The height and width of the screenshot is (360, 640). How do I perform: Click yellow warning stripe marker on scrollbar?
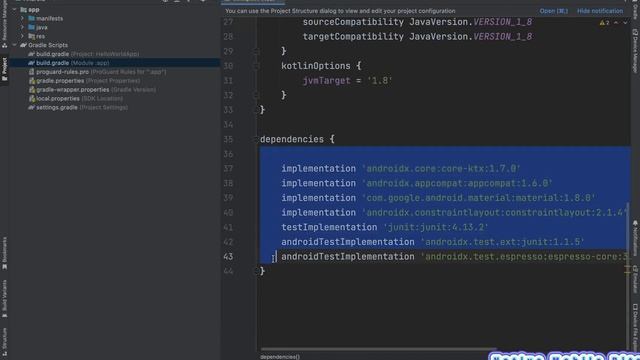tap(628, 268)
